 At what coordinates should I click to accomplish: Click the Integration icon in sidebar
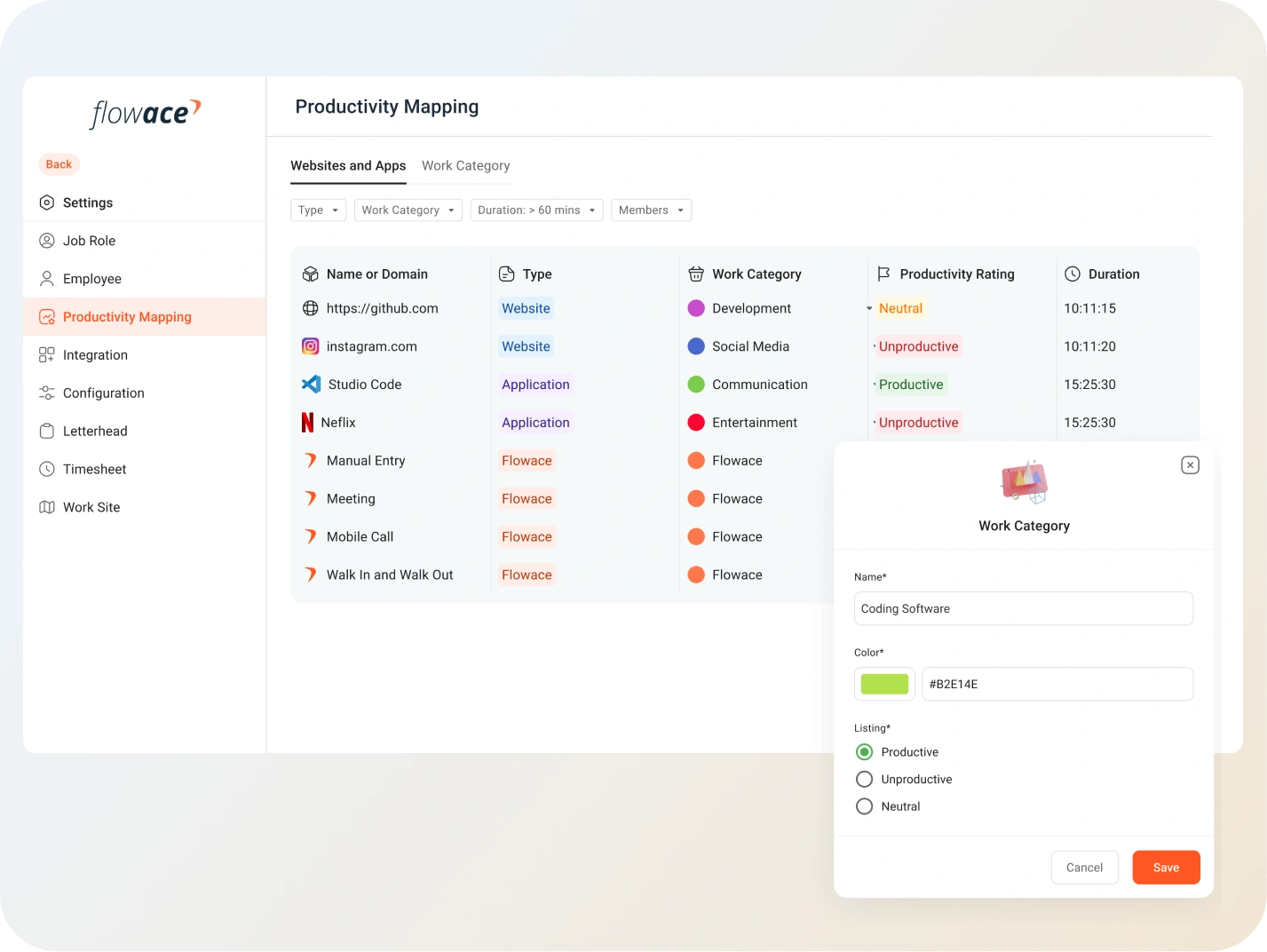click(x=47, y=355)
